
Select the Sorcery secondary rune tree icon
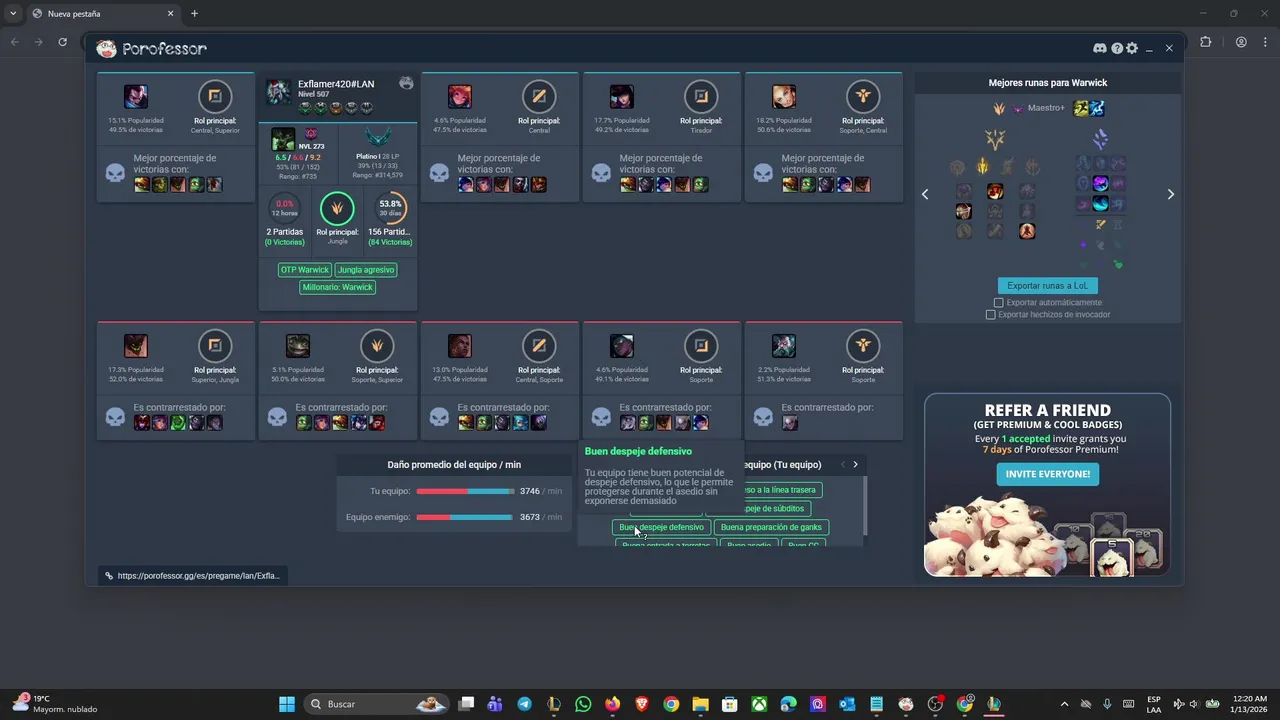(1100, 139)
